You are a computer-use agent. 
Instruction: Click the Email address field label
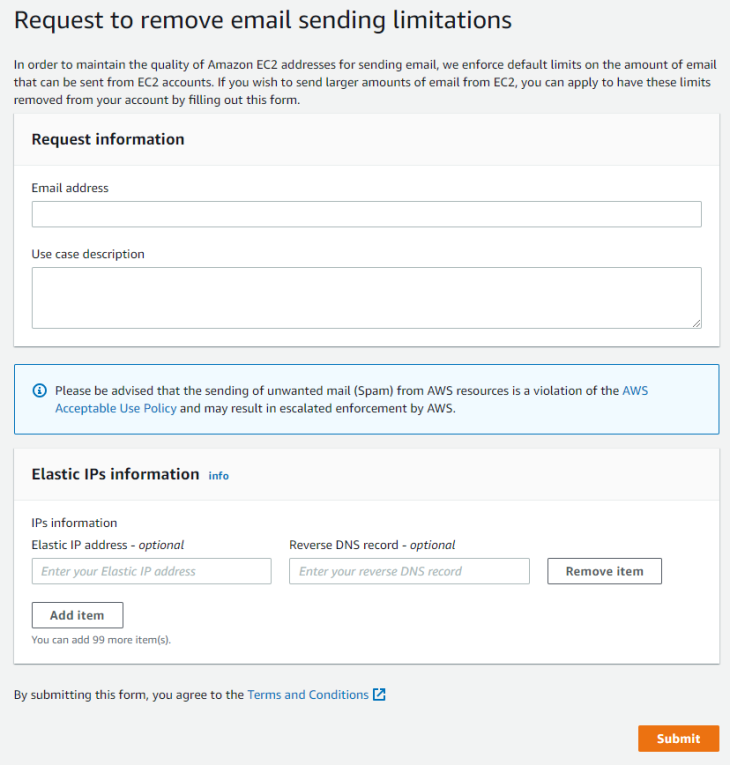point(70,188)
